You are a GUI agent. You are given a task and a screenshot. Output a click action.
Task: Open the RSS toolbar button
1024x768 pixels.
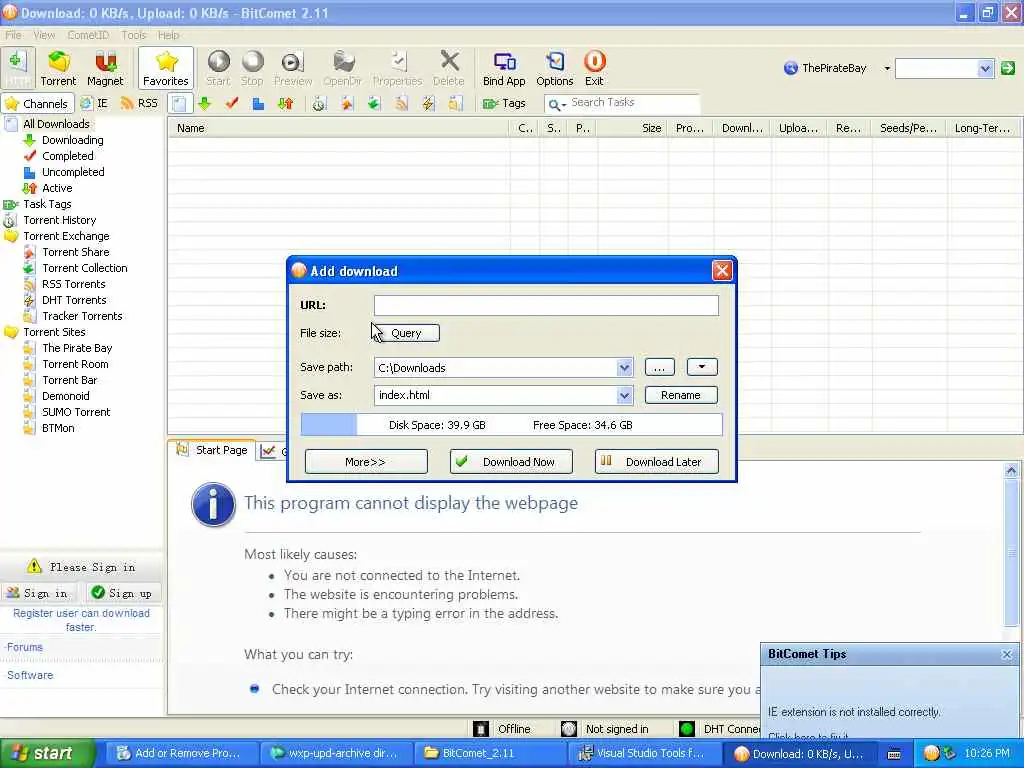[140, 103]
